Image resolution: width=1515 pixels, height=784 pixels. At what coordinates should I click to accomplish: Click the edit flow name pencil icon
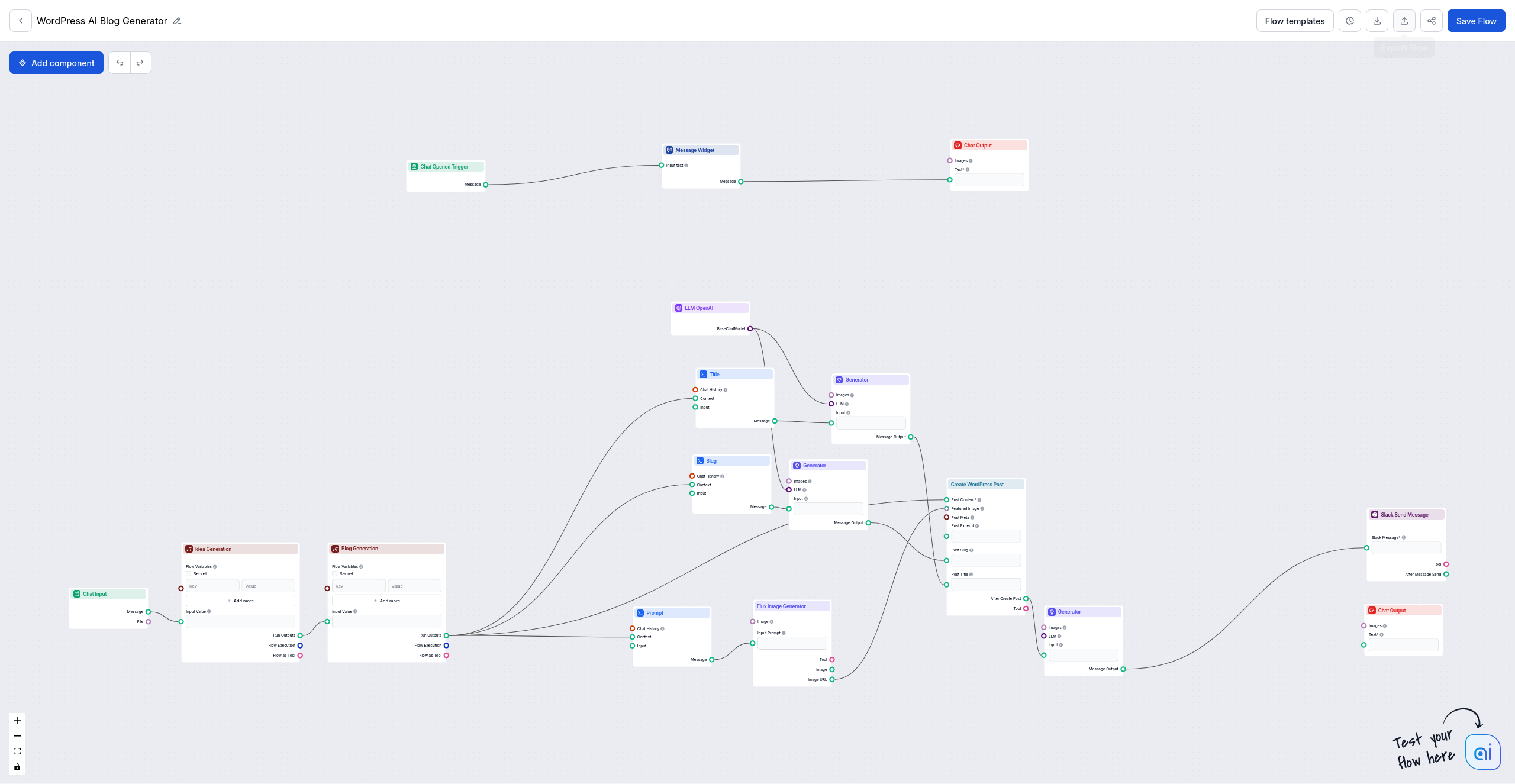pos(177,21)
